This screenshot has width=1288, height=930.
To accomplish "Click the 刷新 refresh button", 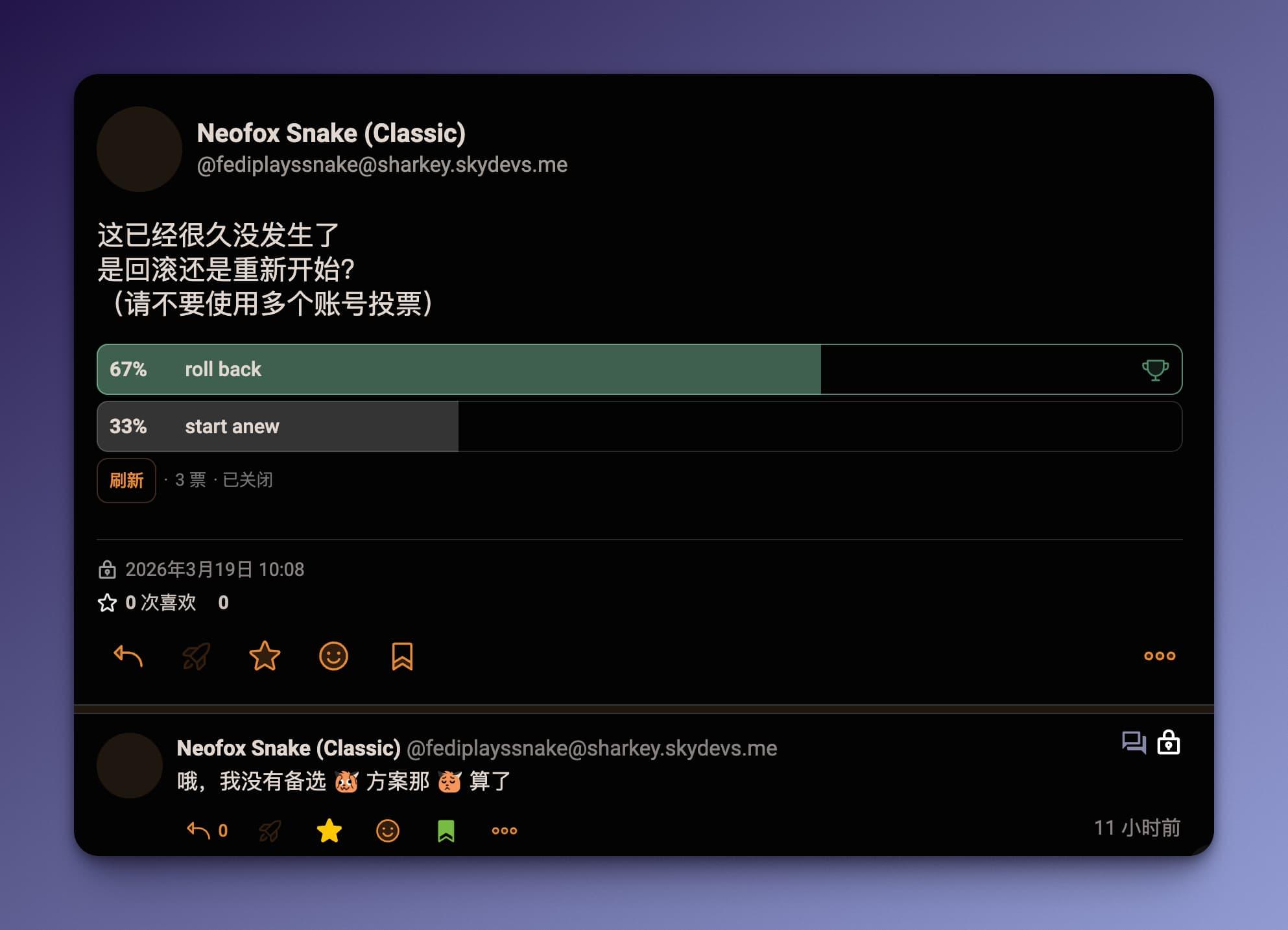I will coord(126,481).
